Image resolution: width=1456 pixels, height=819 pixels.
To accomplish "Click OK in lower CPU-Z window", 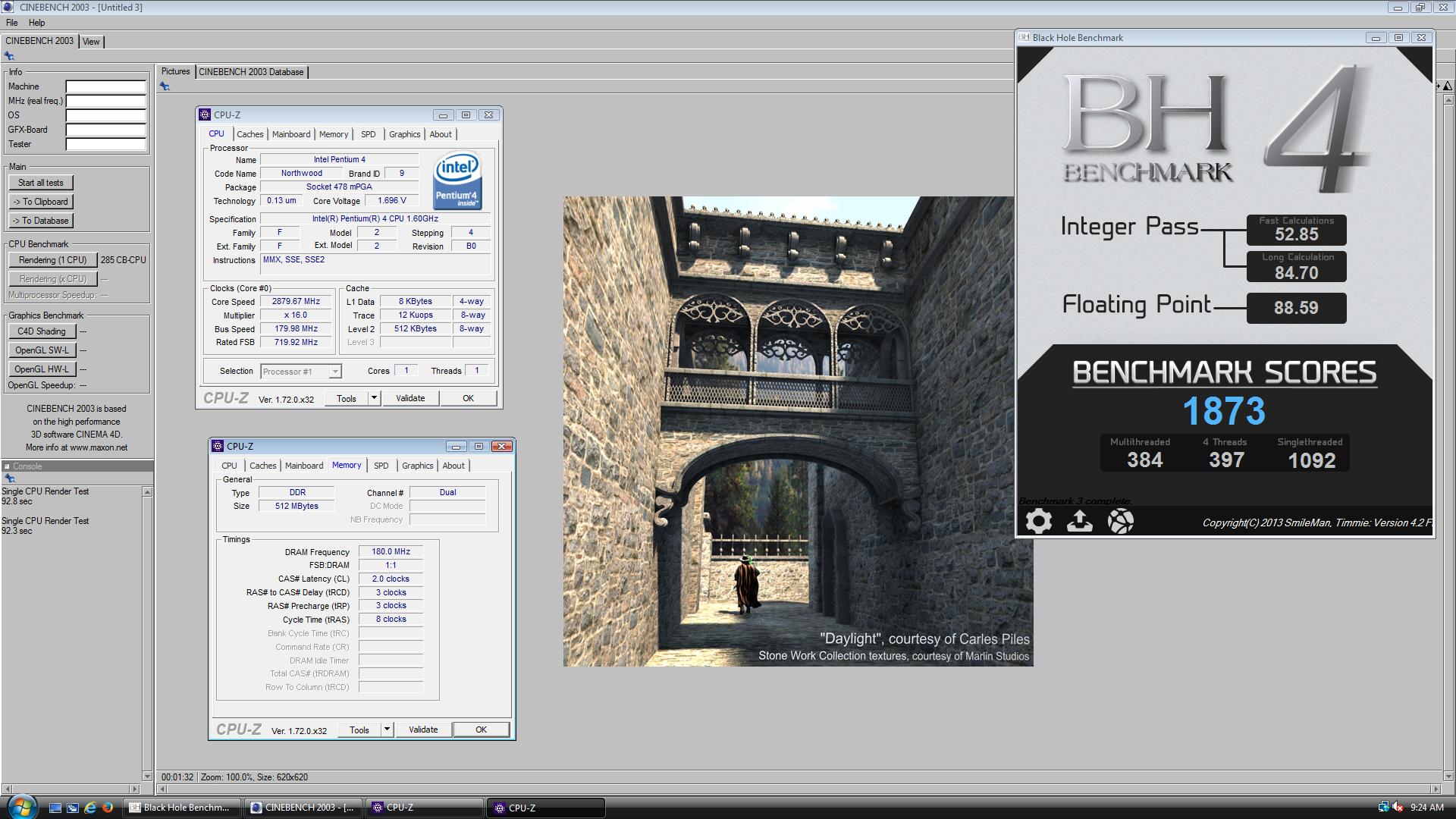I will 481,730.
